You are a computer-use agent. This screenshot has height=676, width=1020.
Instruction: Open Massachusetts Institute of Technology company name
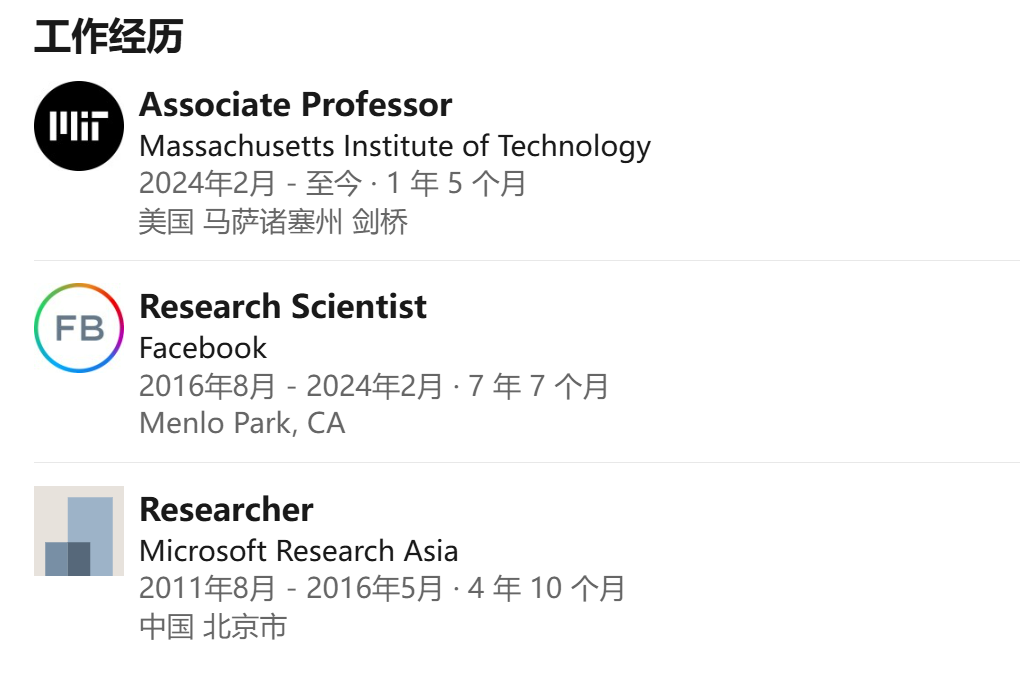point(395,147)
